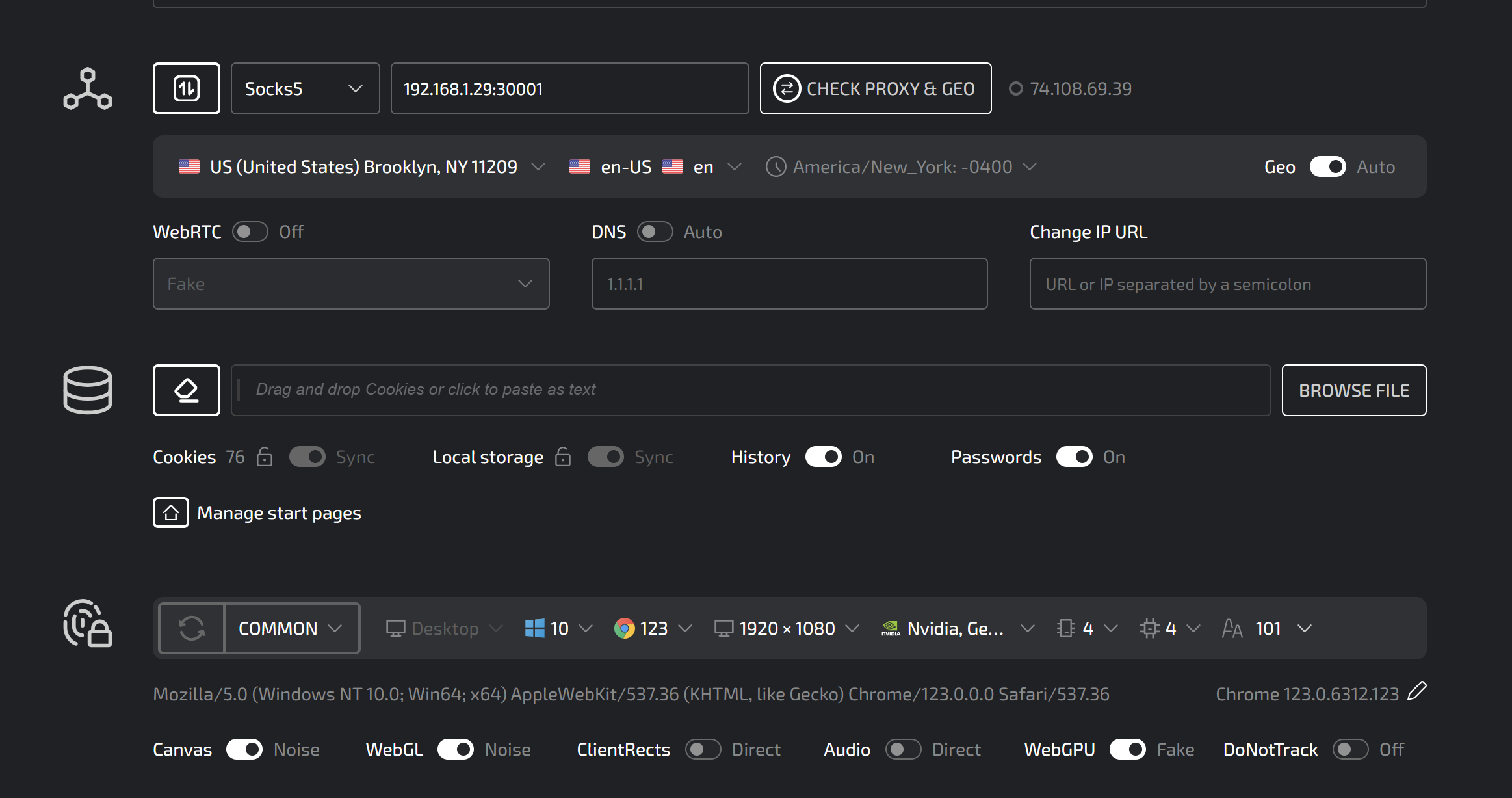Expand the America/New_York timezone dropdown

901,166
